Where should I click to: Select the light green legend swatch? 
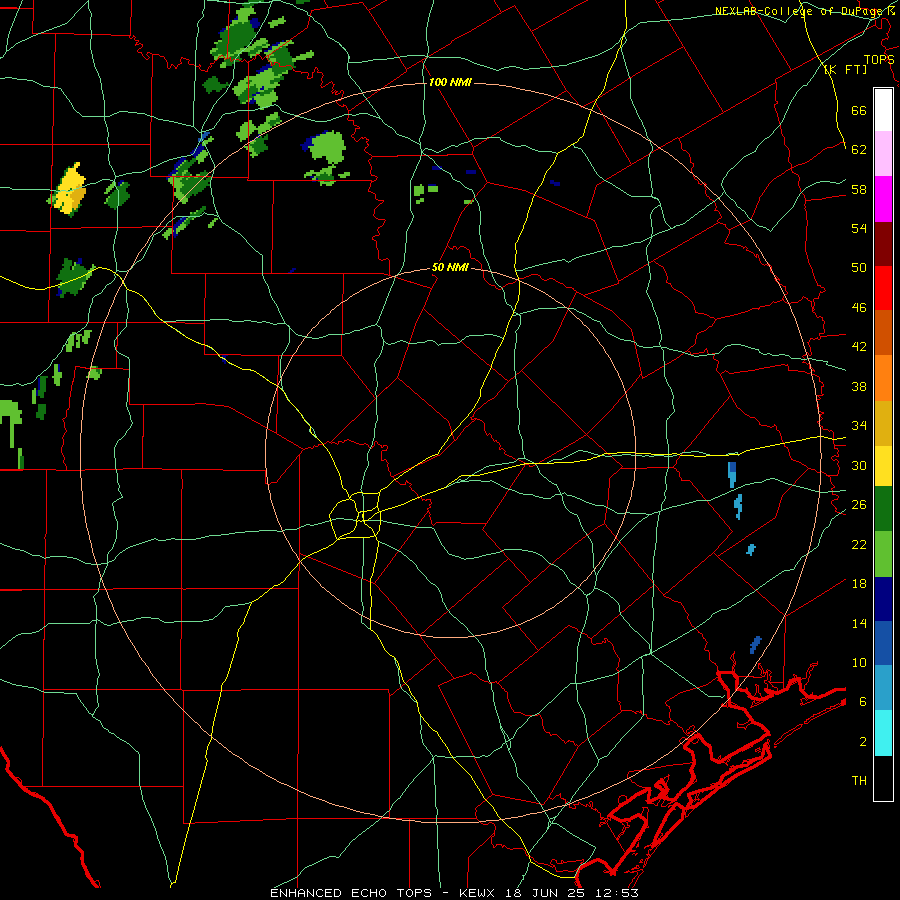click(883, 554)
